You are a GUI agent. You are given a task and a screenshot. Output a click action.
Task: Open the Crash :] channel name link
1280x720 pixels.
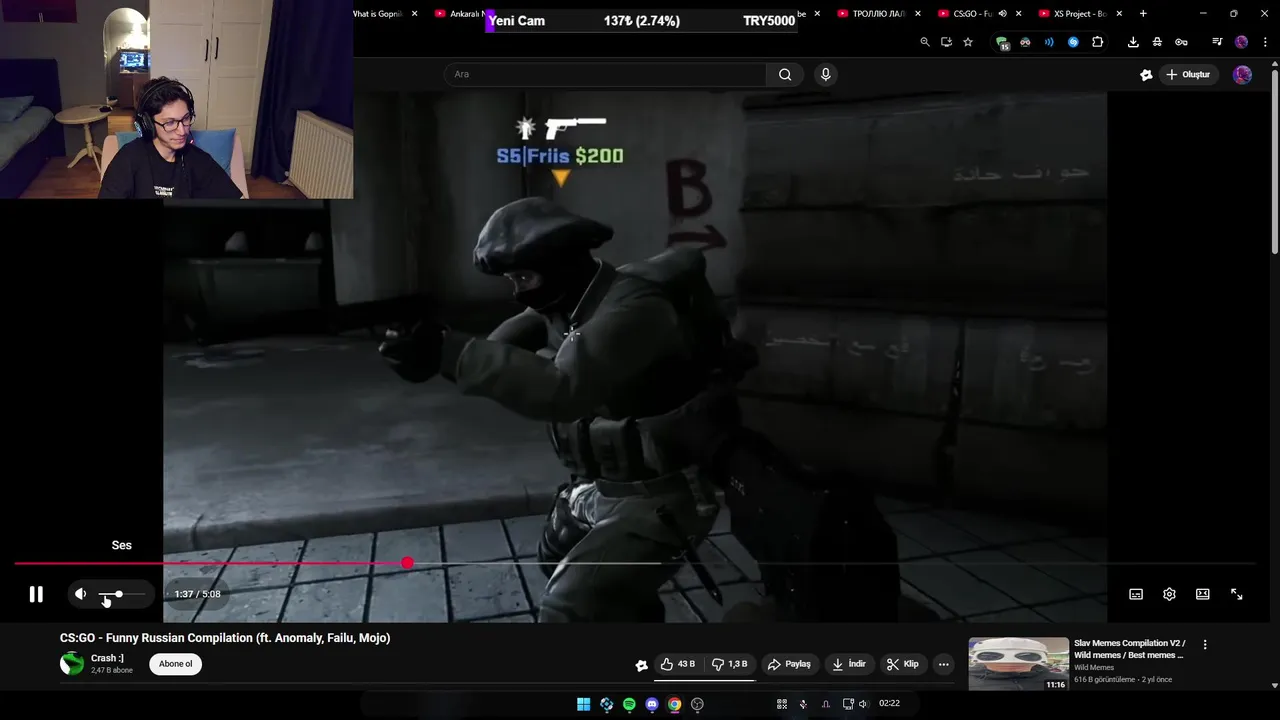tap(107, 658)
